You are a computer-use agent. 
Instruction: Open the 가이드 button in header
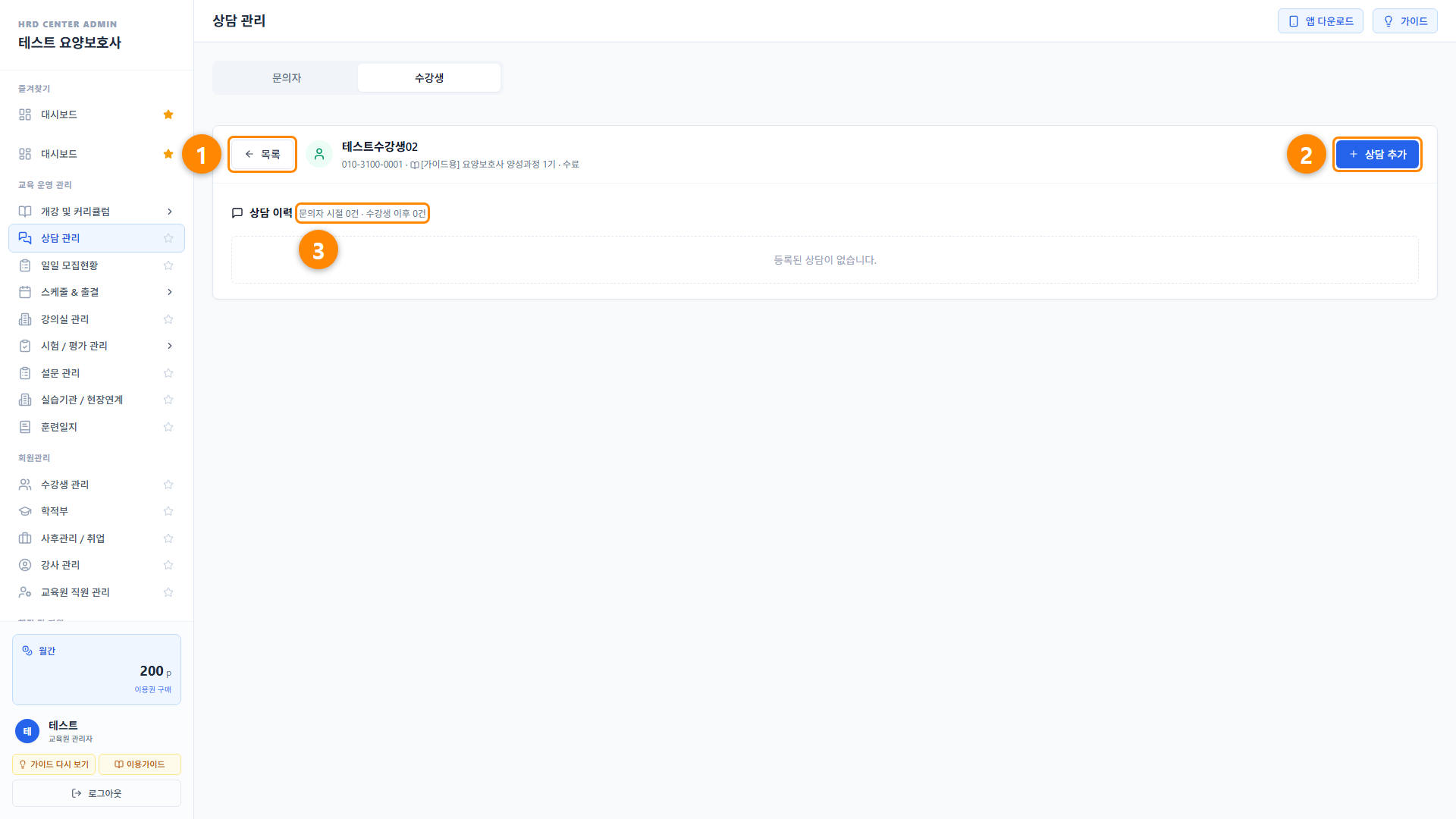1405,21
